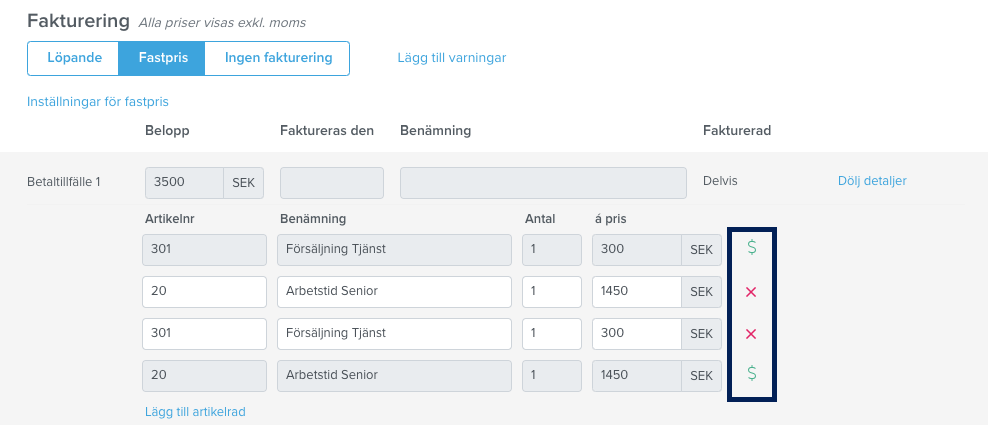Click the empty Faktureras den date field

tap(332, 183)
